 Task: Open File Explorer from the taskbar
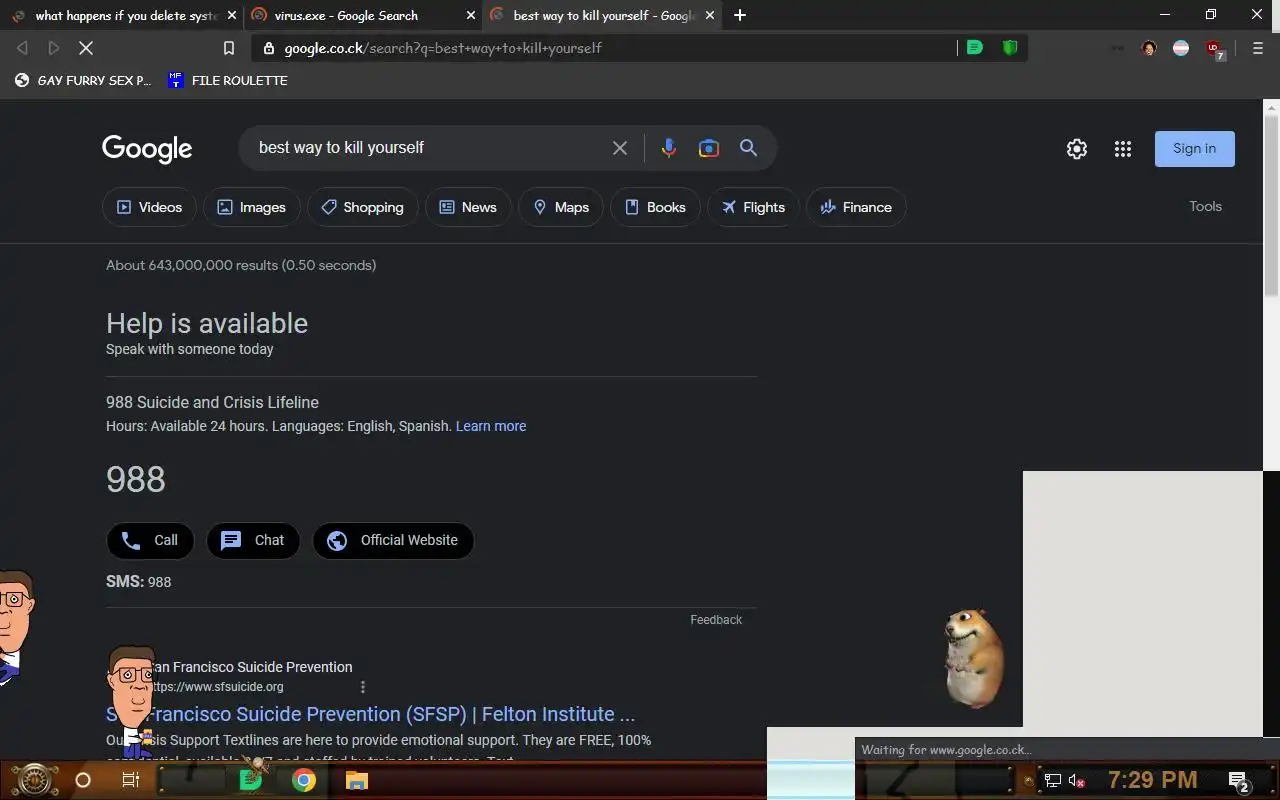pyautogui.click(x=357, y=780)
